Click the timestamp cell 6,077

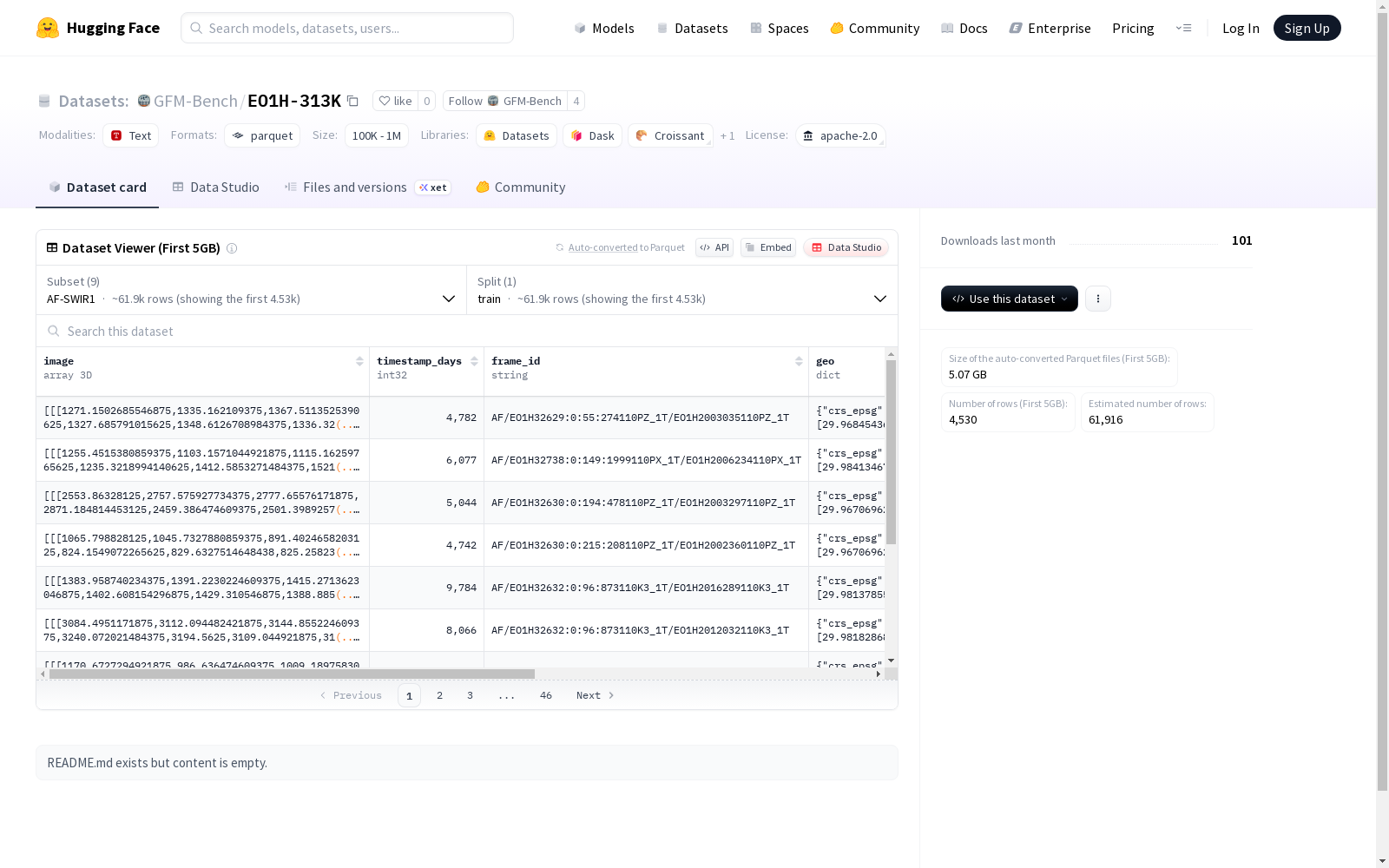pos(427,460)
